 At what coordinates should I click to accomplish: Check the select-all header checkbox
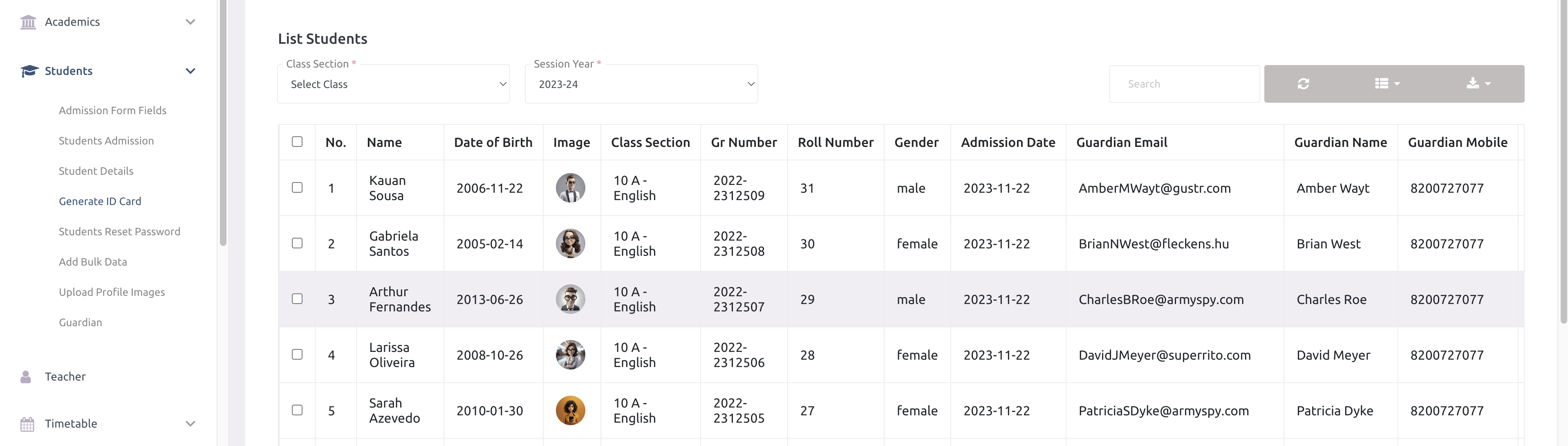coord(297,141)
